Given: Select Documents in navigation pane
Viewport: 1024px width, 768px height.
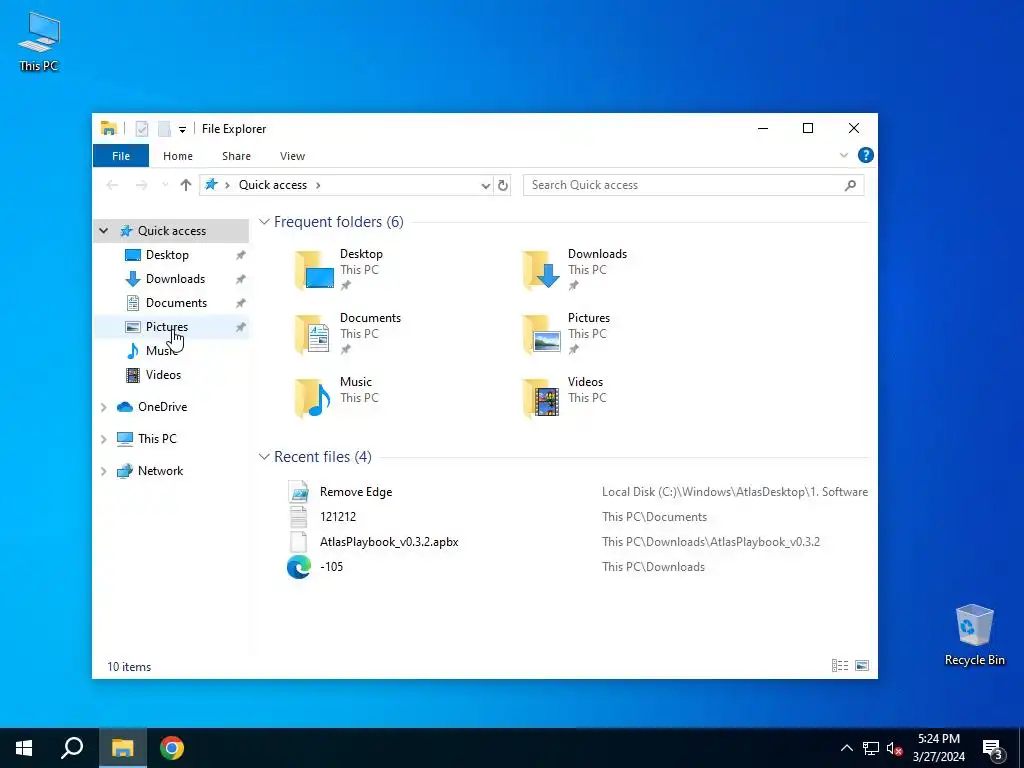Looking at the screenshot, I should (x=176, y=303).
